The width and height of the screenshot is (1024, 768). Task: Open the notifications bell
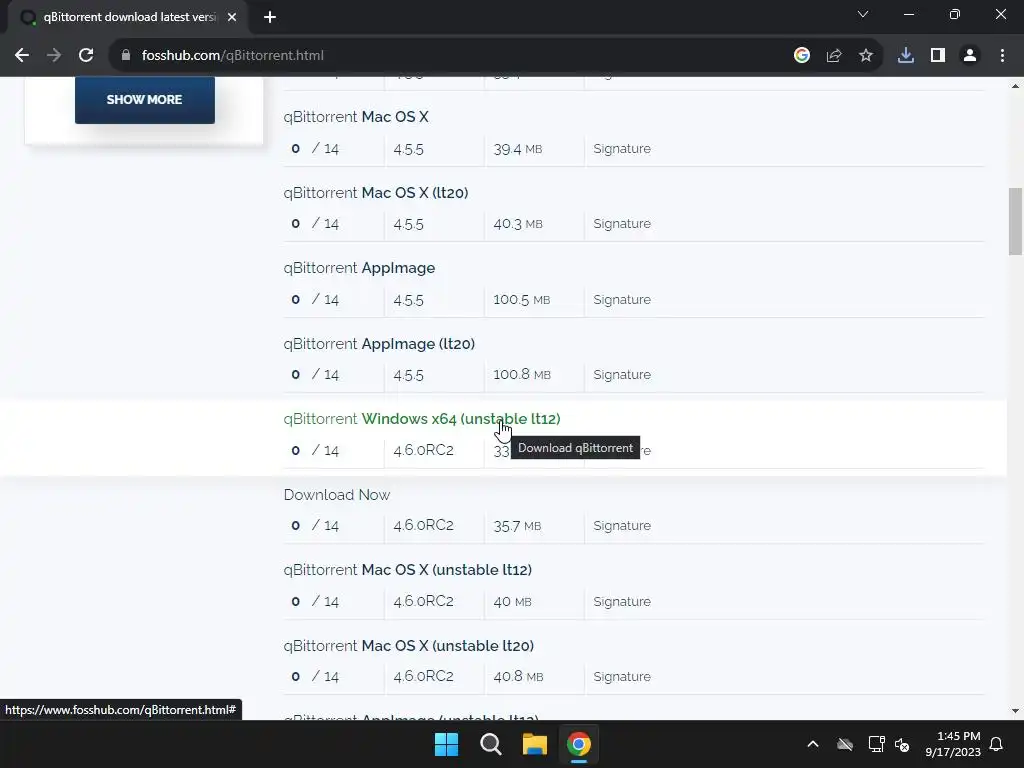[x=997, y=744]
